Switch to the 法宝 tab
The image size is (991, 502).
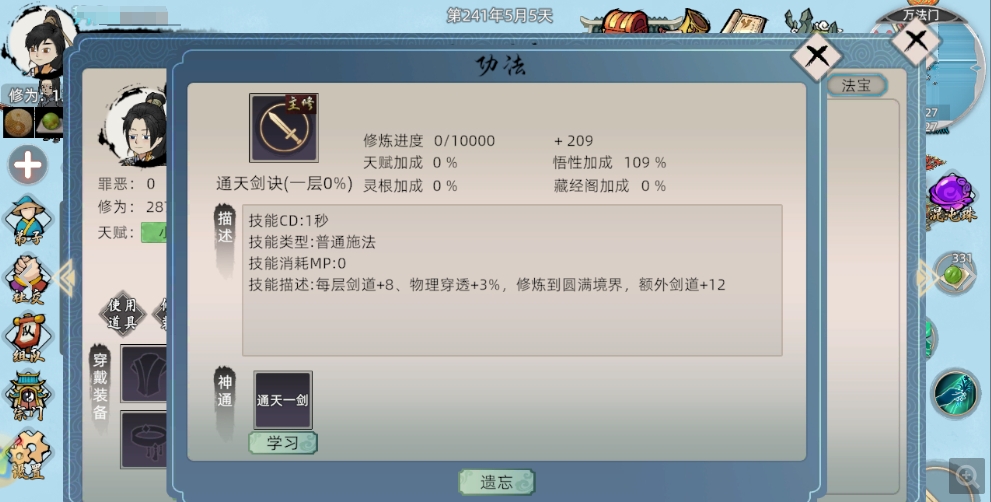click(856, 85)
